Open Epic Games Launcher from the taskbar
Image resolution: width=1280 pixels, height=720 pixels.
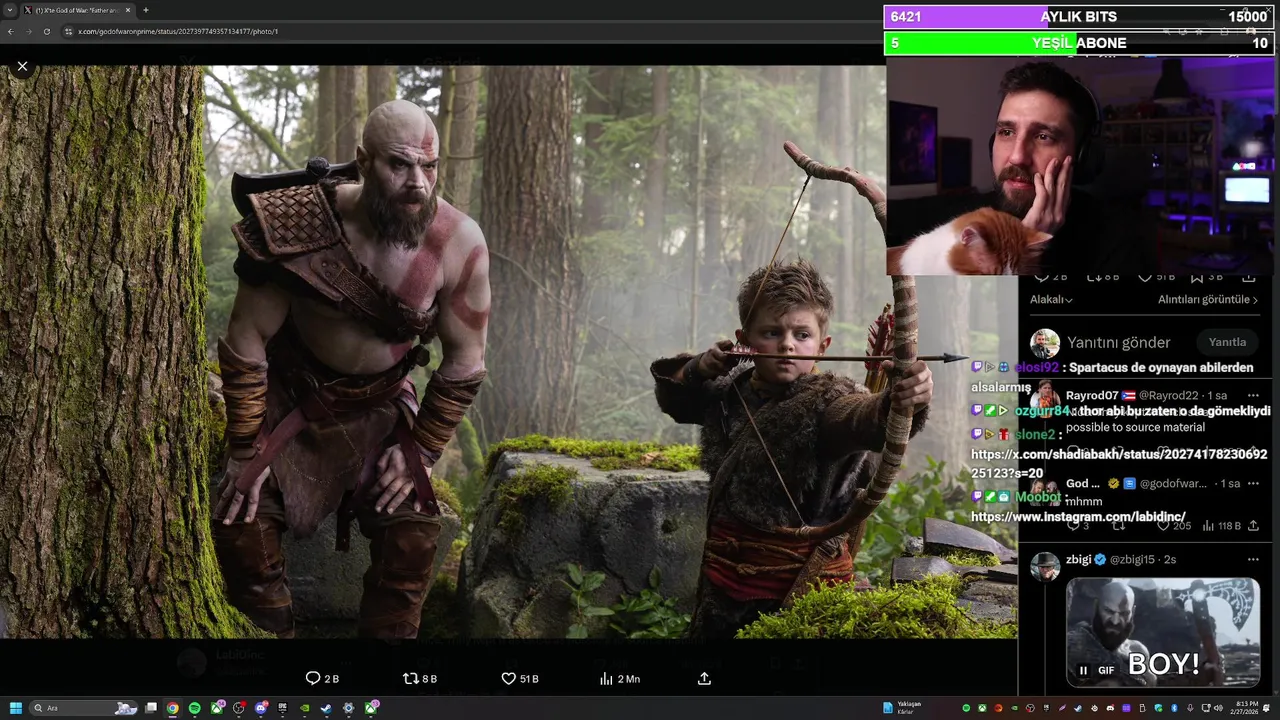pyautogui.click(x=282, y=708)
